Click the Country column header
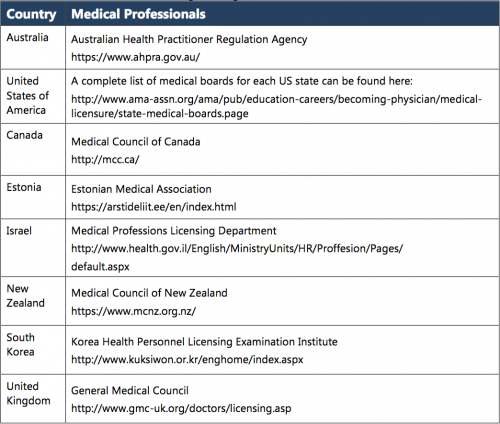This screenshot has height=424, width=500. point(31,14)
